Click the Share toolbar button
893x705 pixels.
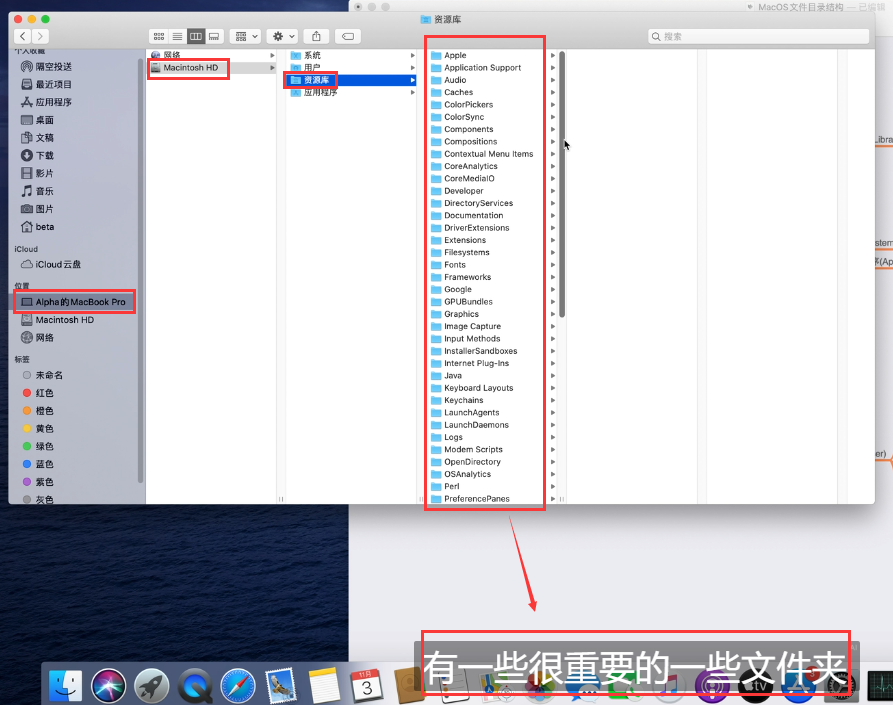pyautogui.click(x=317, y=36)
